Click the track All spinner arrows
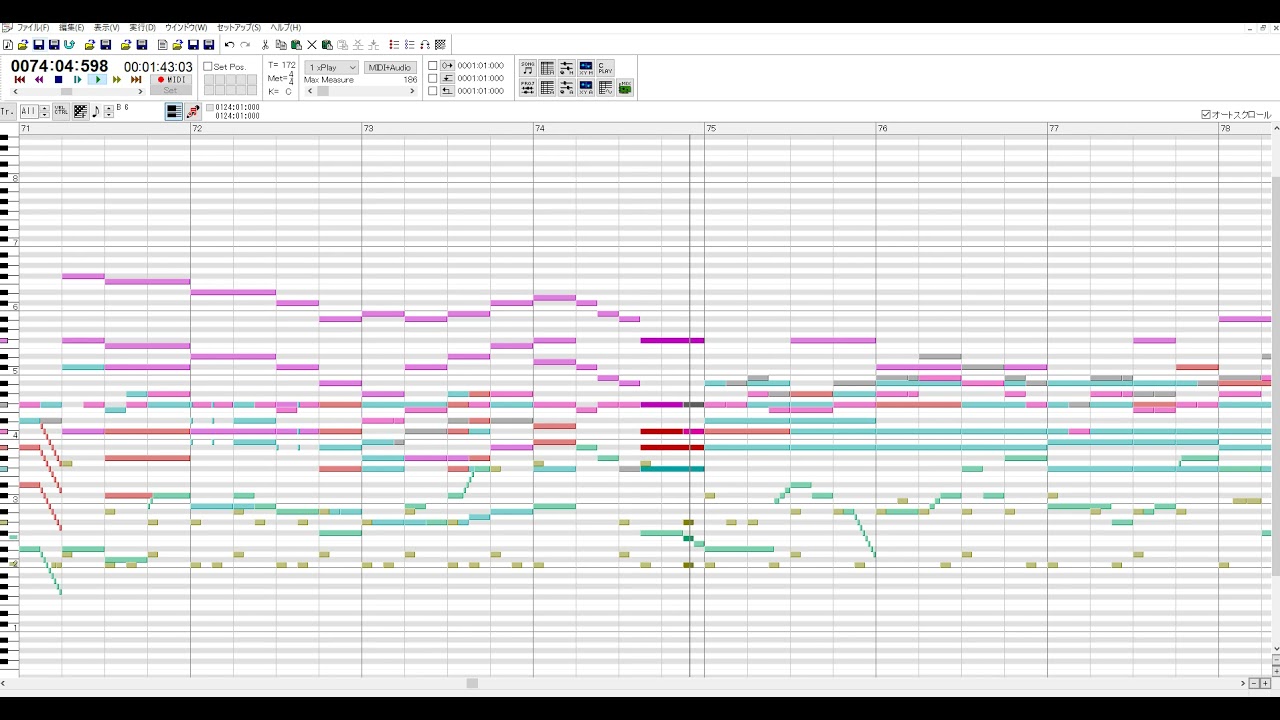 point(45,111)
